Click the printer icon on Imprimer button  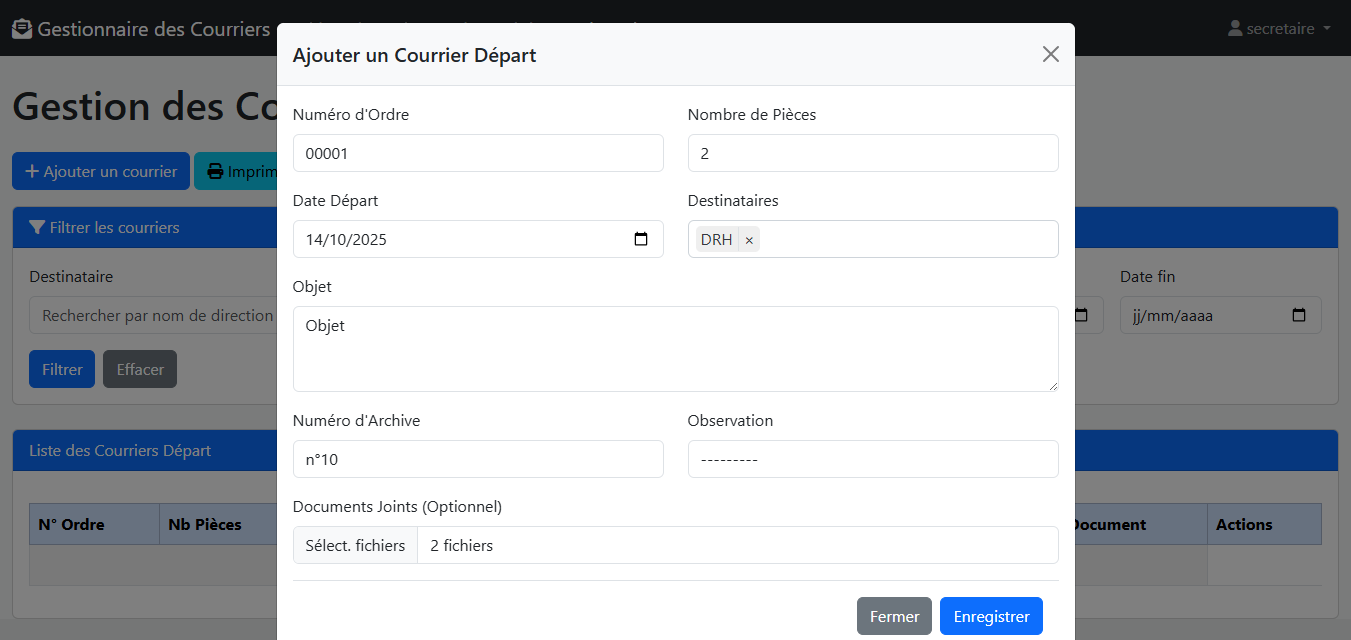pyautogui.click(x=215, y=171)
